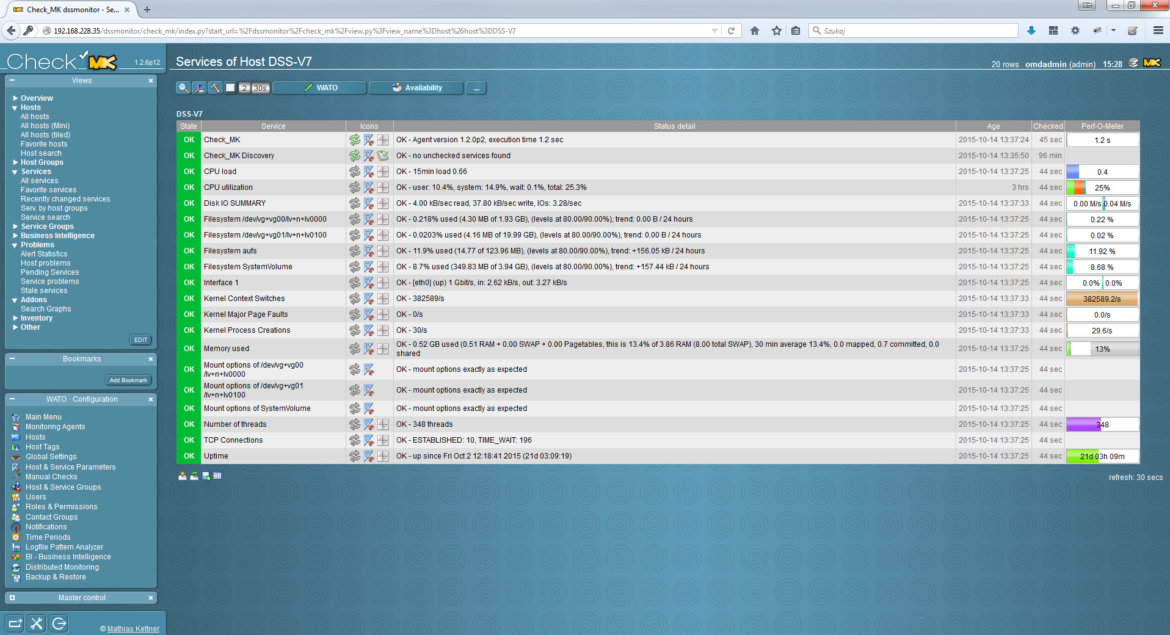Open the '...' extra buttons dropdown in toolbar
The height and width of the screenshot is (635, 1170).
pyautogui.click(x=477, y=87)
